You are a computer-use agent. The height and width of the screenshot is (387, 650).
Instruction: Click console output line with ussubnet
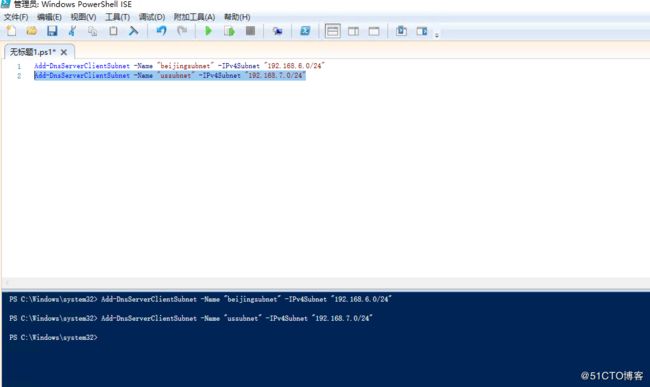click(x=191, y=318)
